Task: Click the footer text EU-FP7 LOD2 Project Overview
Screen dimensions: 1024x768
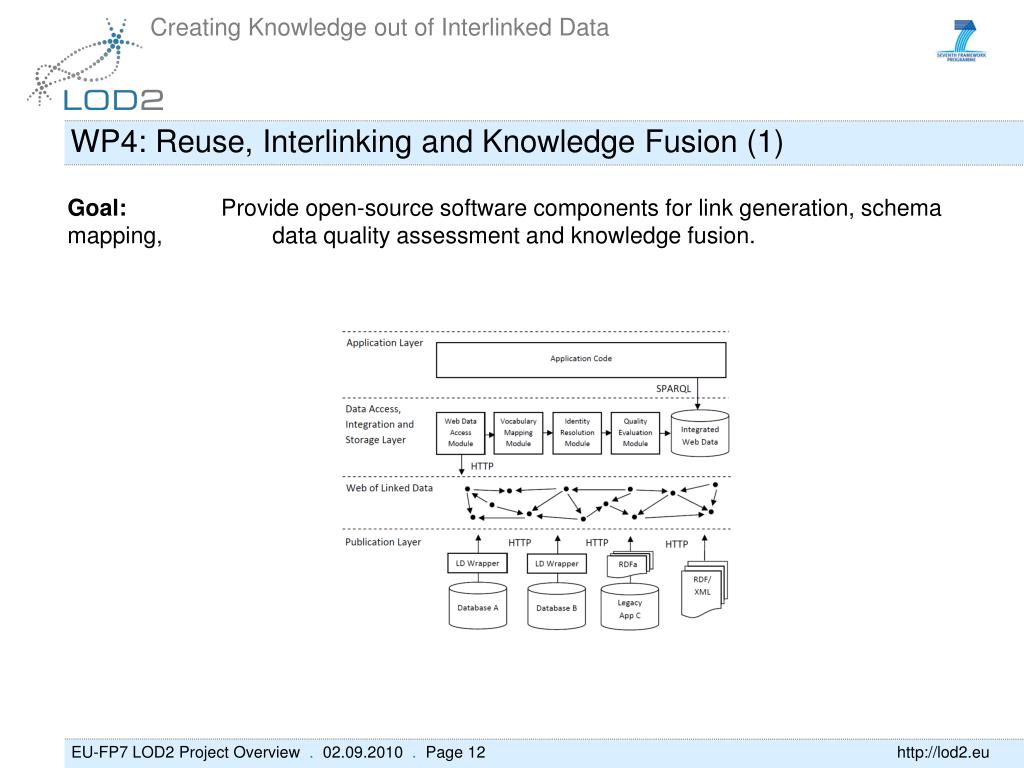Action: coord(185,752)
